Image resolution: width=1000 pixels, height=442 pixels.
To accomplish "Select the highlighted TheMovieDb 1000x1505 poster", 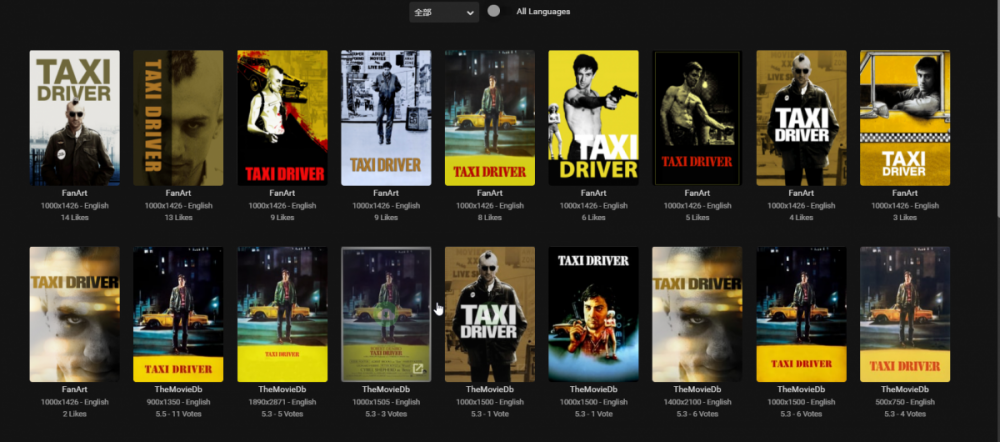I will 386,314.
